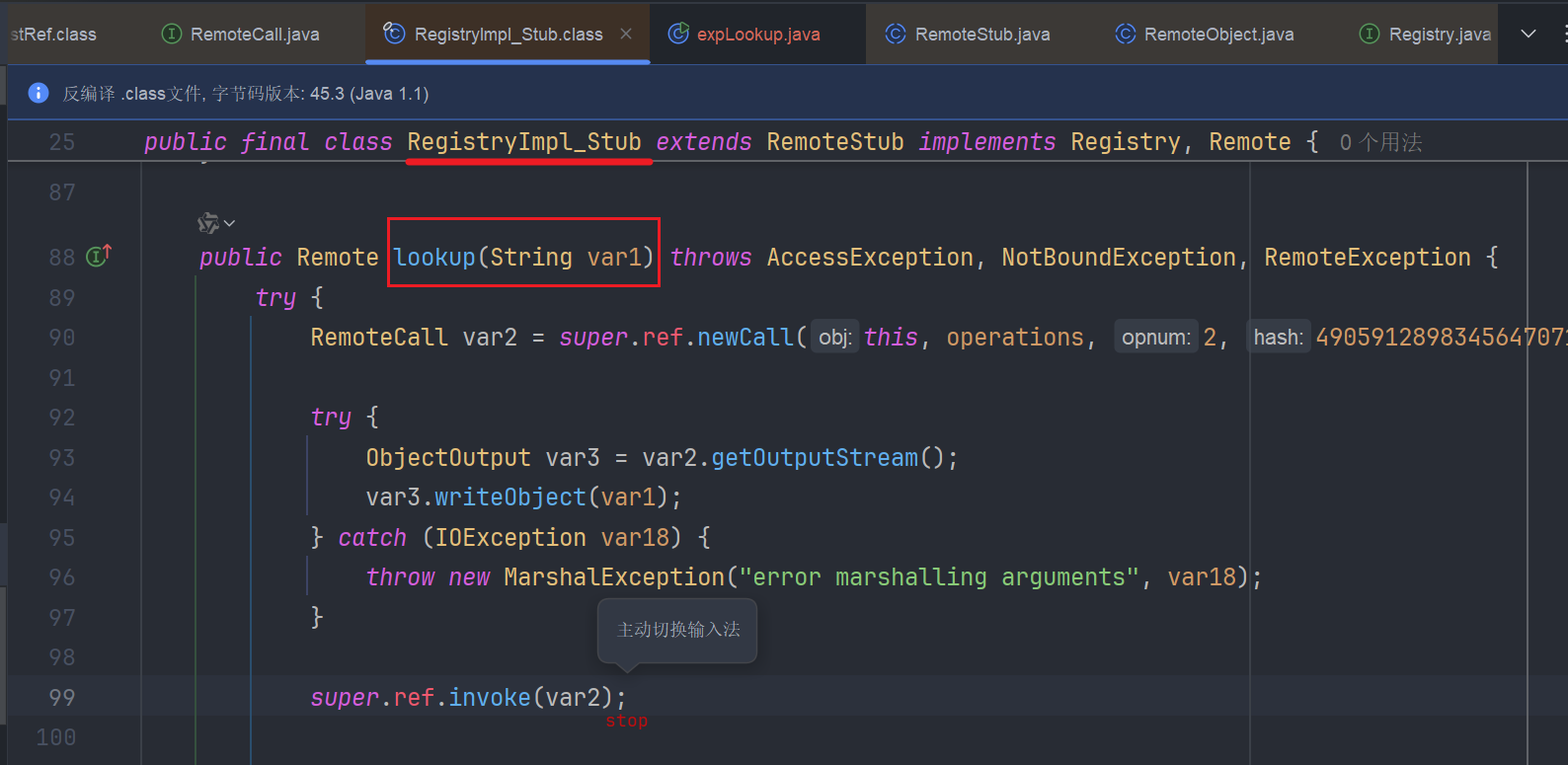Screen dimensions: 1568x765
Task: Click the getOutputStream method call
Action: 815,458
